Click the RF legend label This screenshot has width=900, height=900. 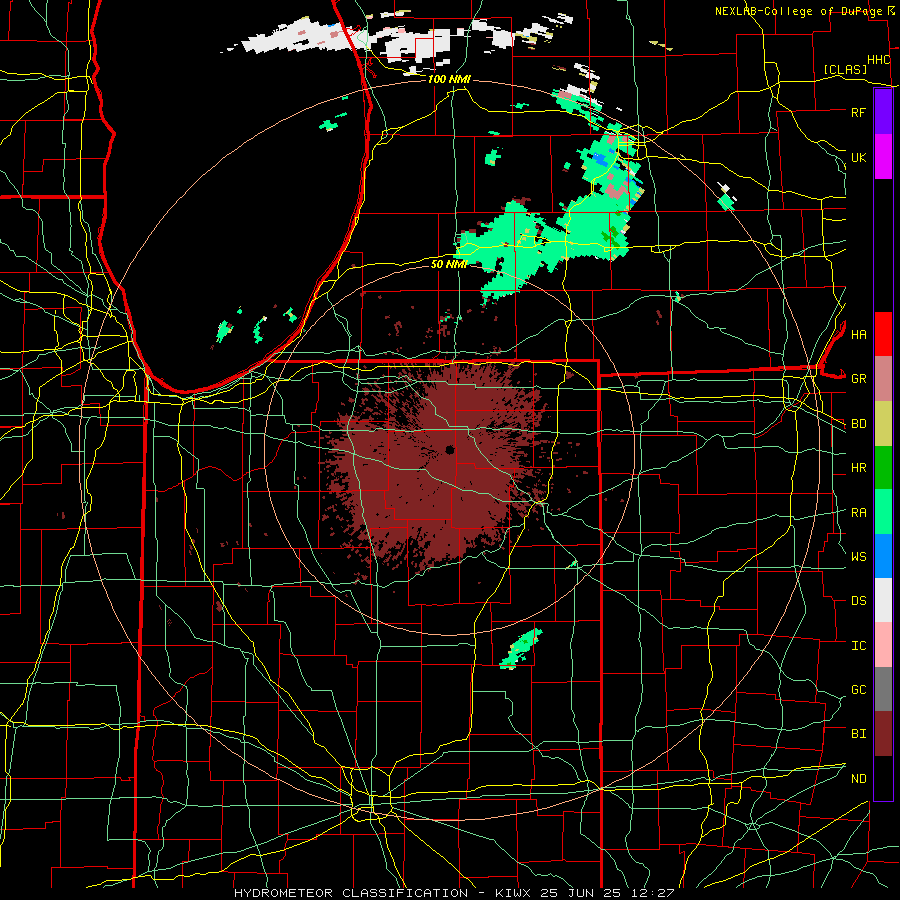point(858,112)
